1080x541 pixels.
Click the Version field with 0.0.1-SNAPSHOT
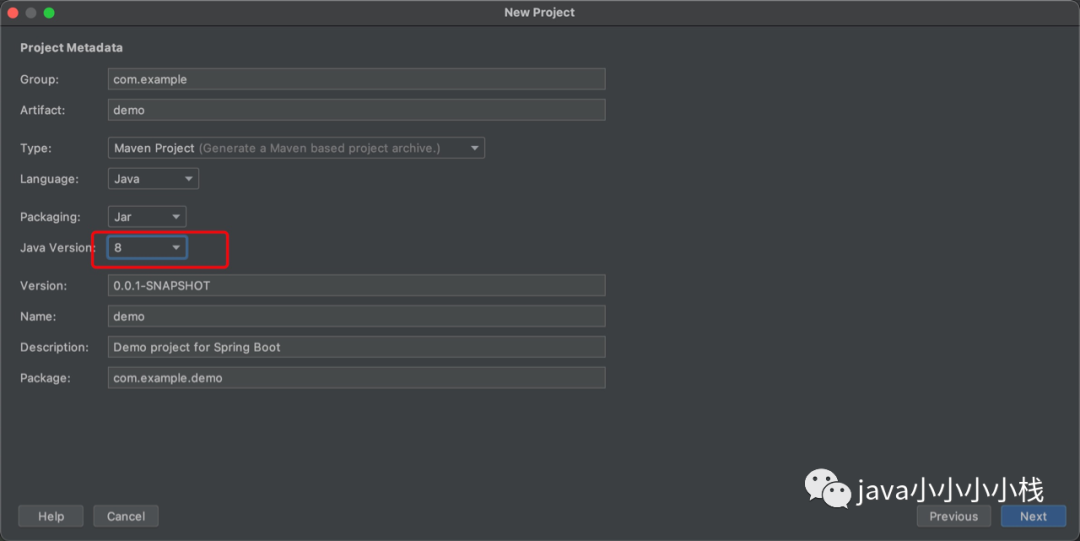point(357,285)
